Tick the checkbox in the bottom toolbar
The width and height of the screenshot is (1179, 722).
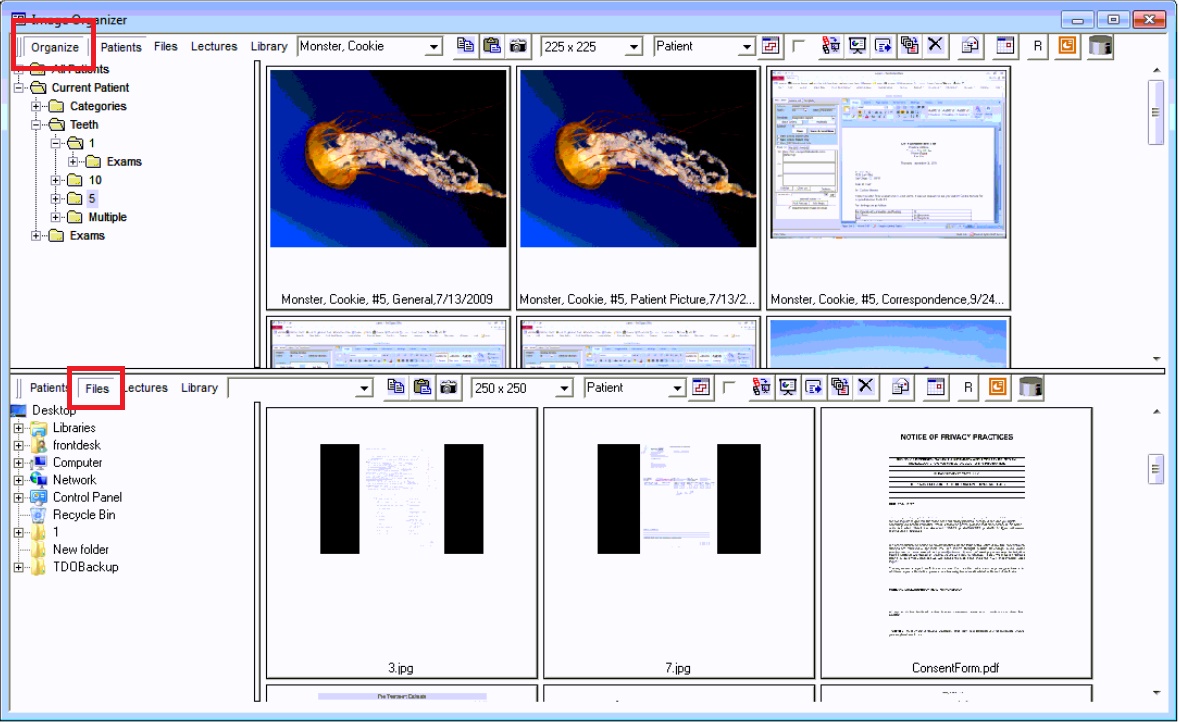pos(729,388)
